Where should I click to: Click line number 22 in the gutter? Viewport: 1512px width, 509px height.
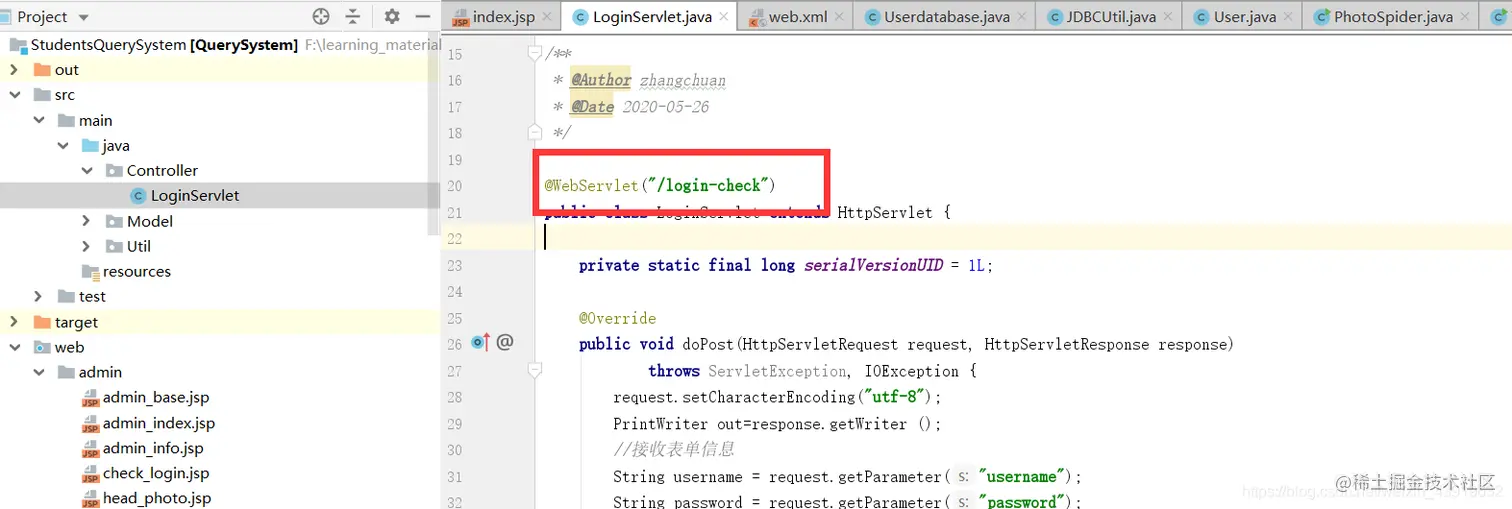(x=455, y=238)
